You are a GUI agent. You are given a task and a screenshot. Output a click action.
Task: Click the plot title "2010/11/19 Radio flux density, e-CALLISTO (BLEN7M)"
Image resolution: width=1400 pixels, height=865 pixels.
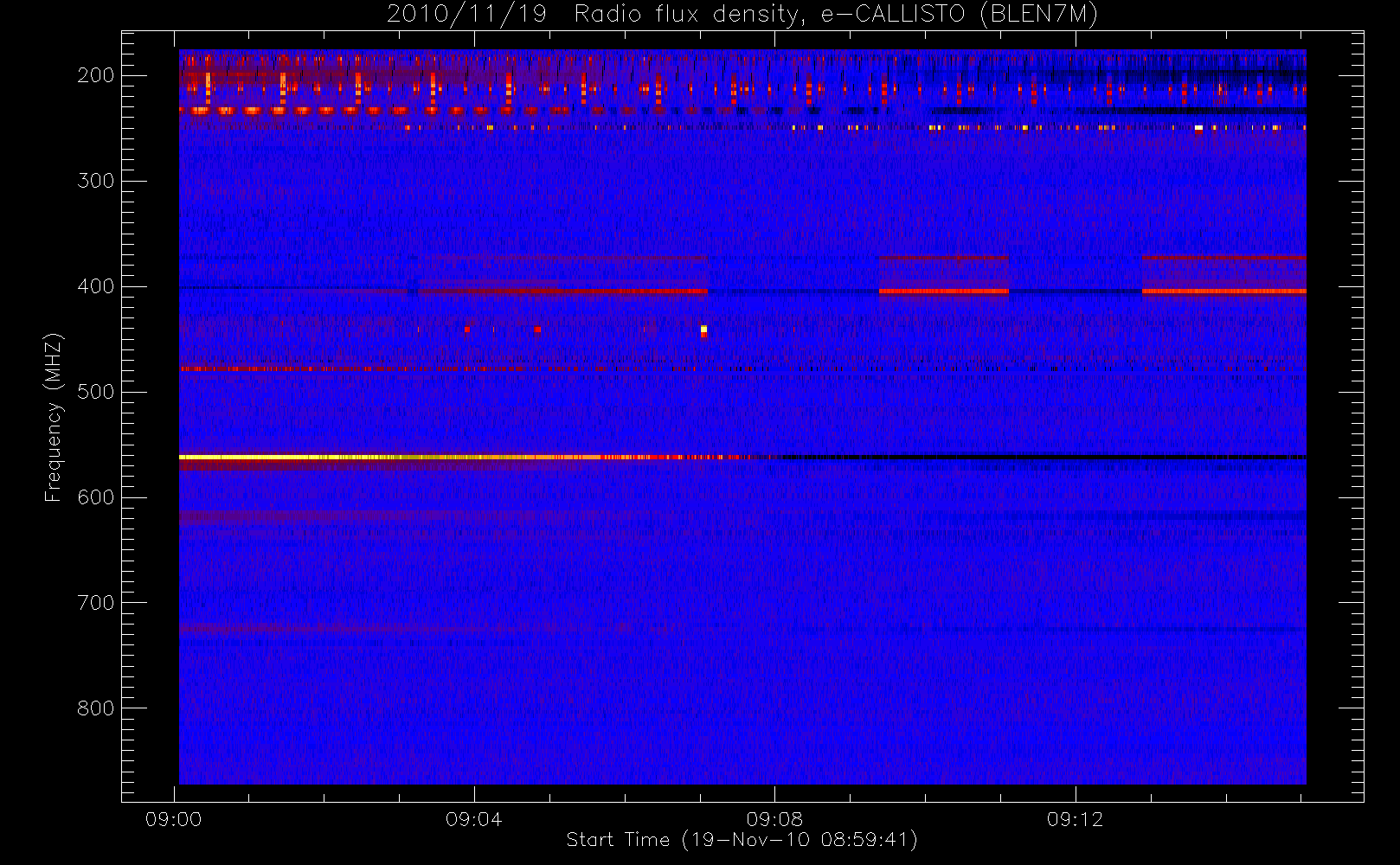pyautogui.click(x=742, y=14)
